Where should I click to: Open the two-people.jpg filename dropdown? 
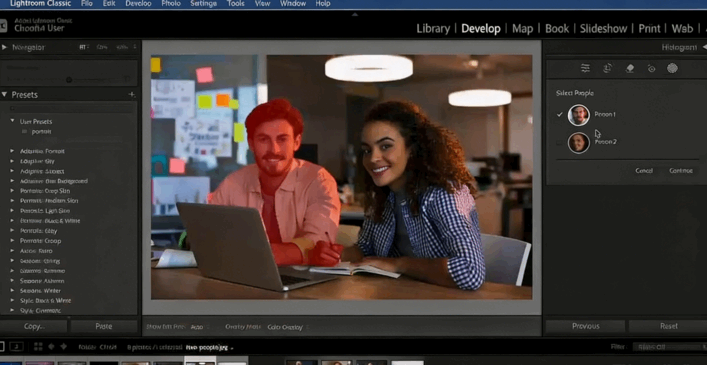210,347
